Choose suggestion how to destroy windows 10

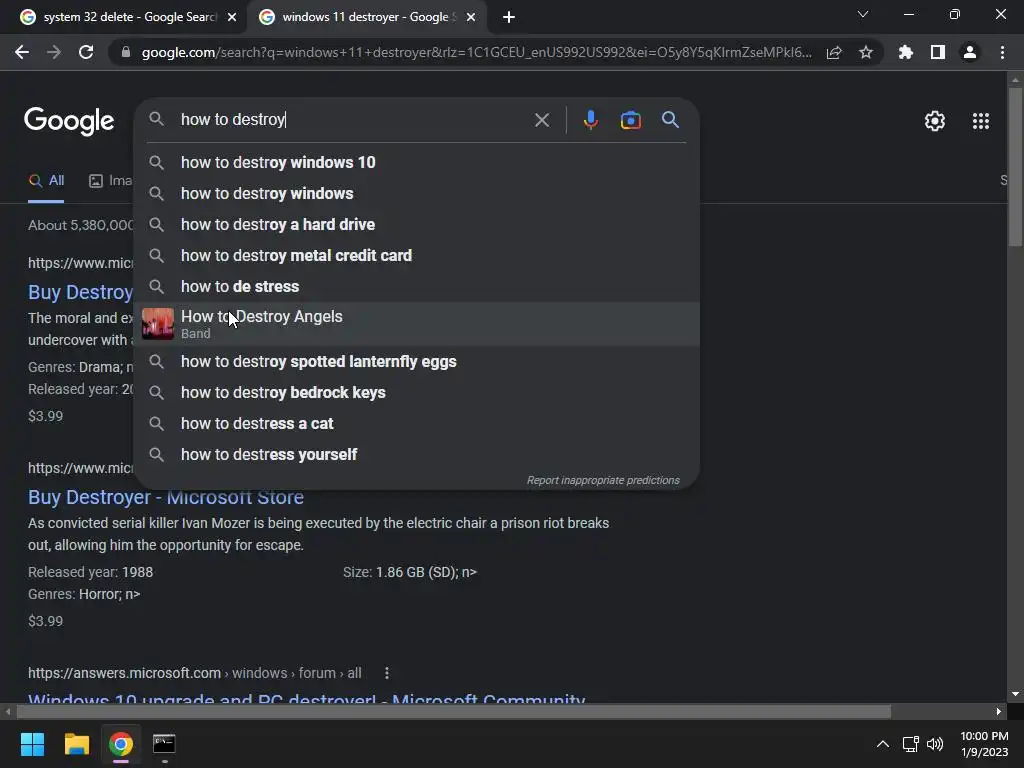[x=416, y=163]
